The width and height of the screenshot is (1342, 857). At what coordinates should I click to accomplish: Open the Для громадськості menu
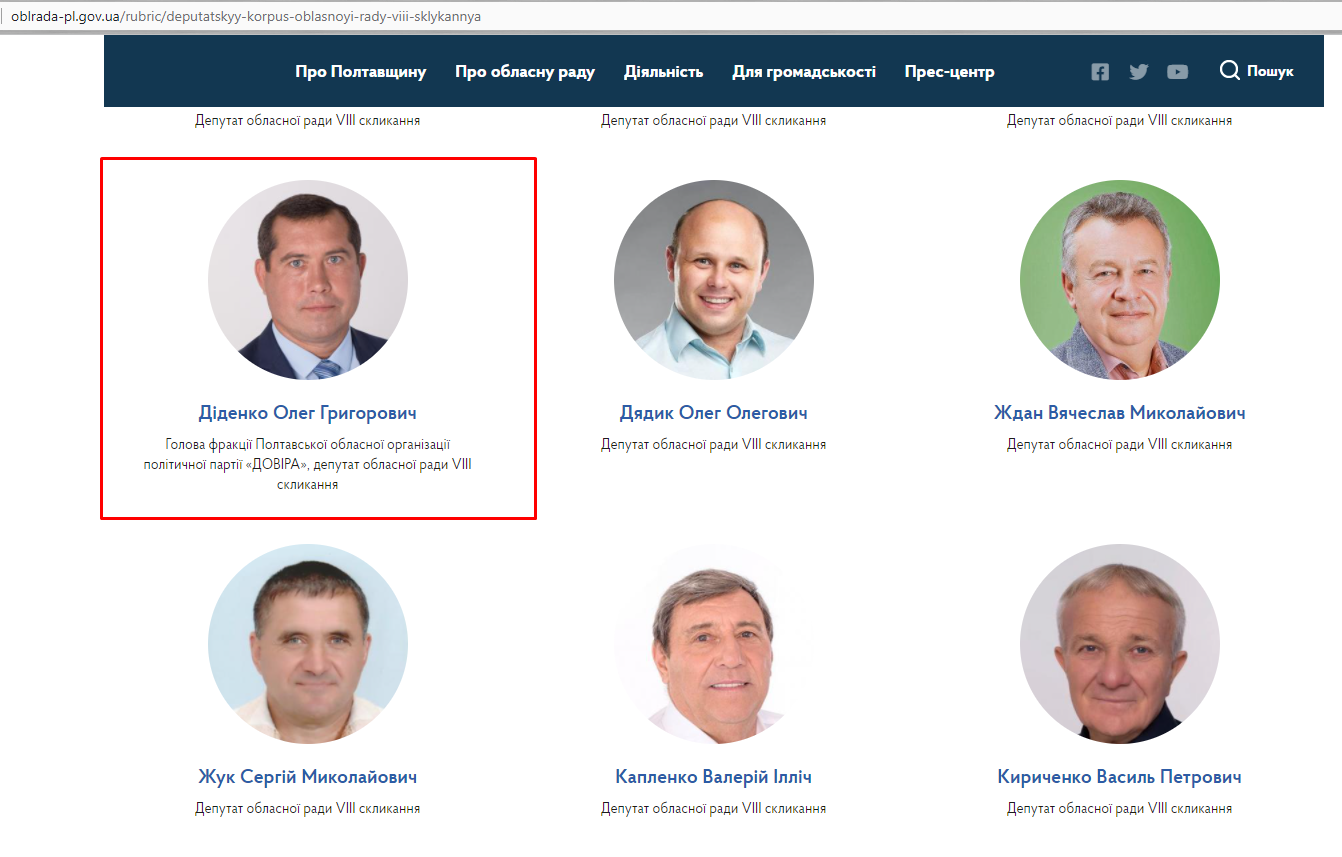[x=804, y=72]
